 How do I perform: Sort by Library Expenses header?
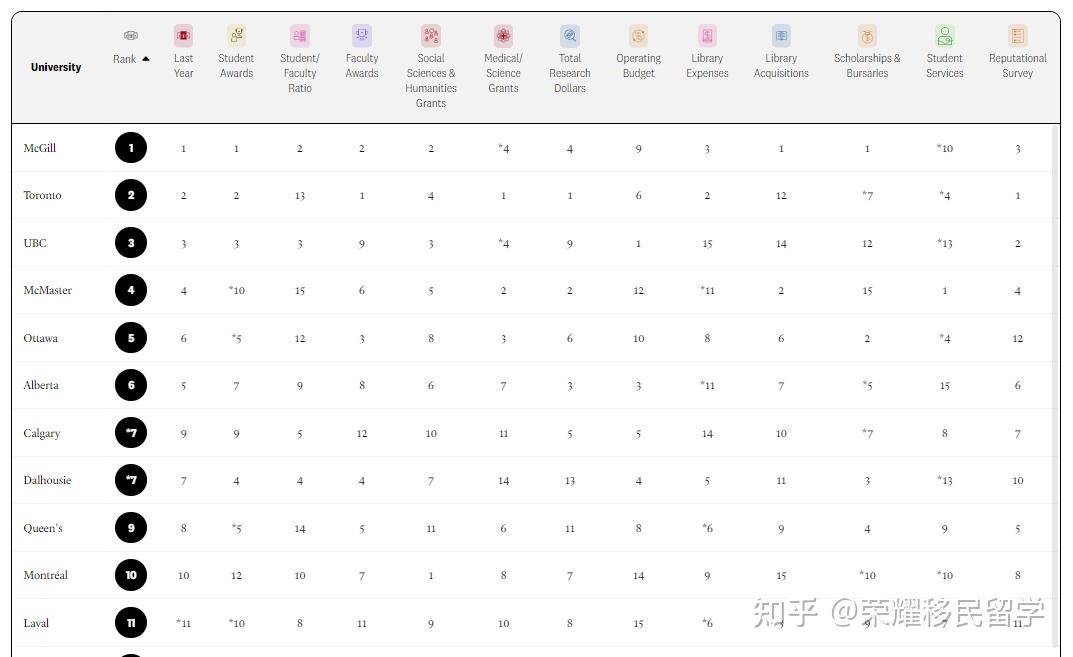tap(708, 66)
